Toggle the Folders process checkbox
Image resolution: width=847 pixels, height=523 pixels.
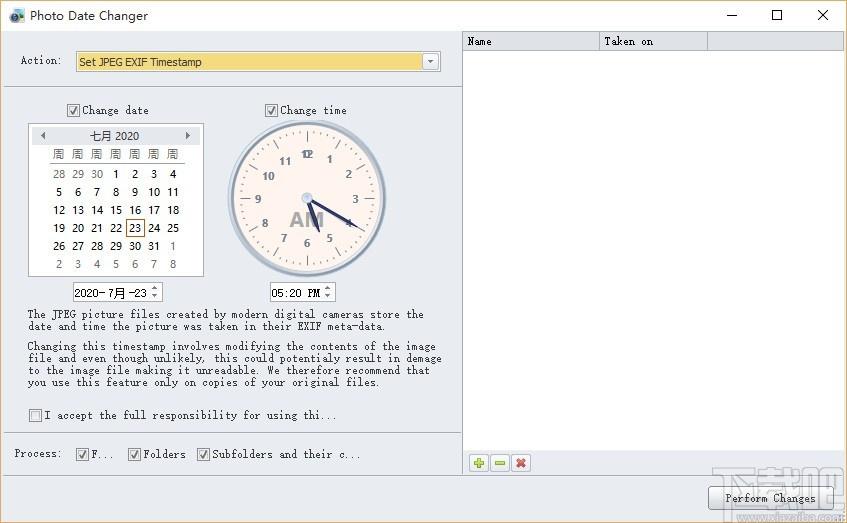tap(135, 454)
